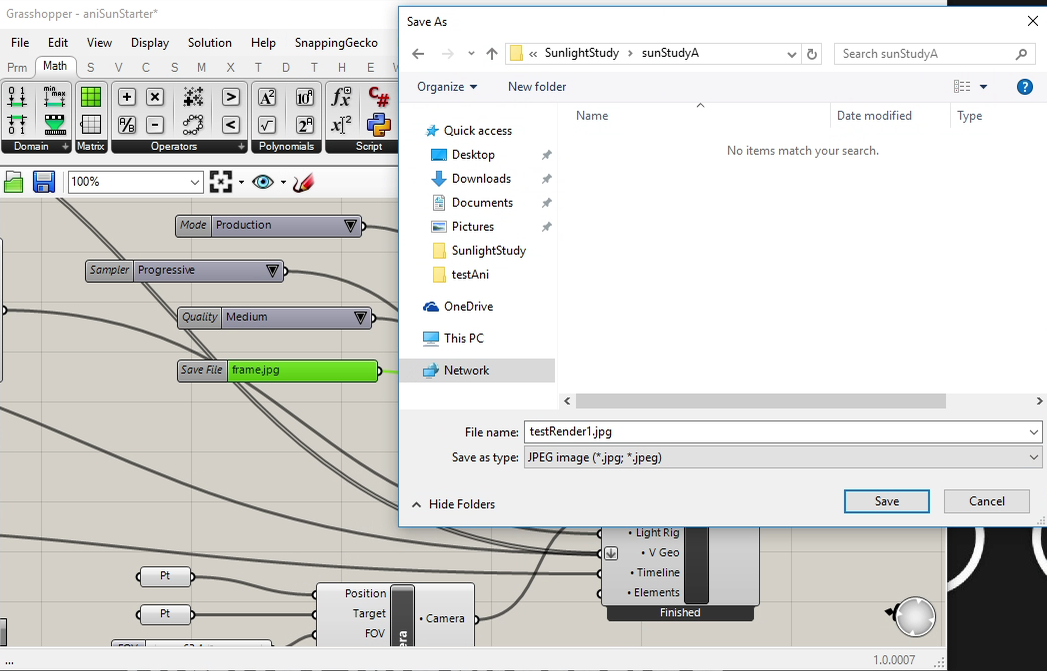The width and height of the screenshot is (1047, 671).
Task: Toggle the preview eye icon
Action: 262,182
